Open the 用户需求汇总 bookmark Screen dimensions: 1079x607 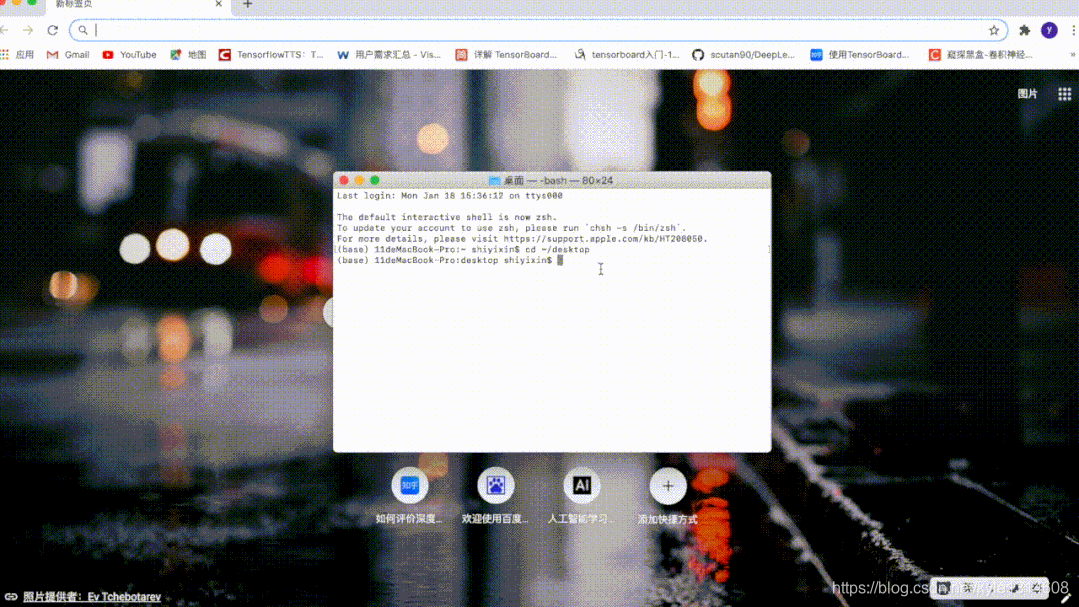(x=389, y=55)
